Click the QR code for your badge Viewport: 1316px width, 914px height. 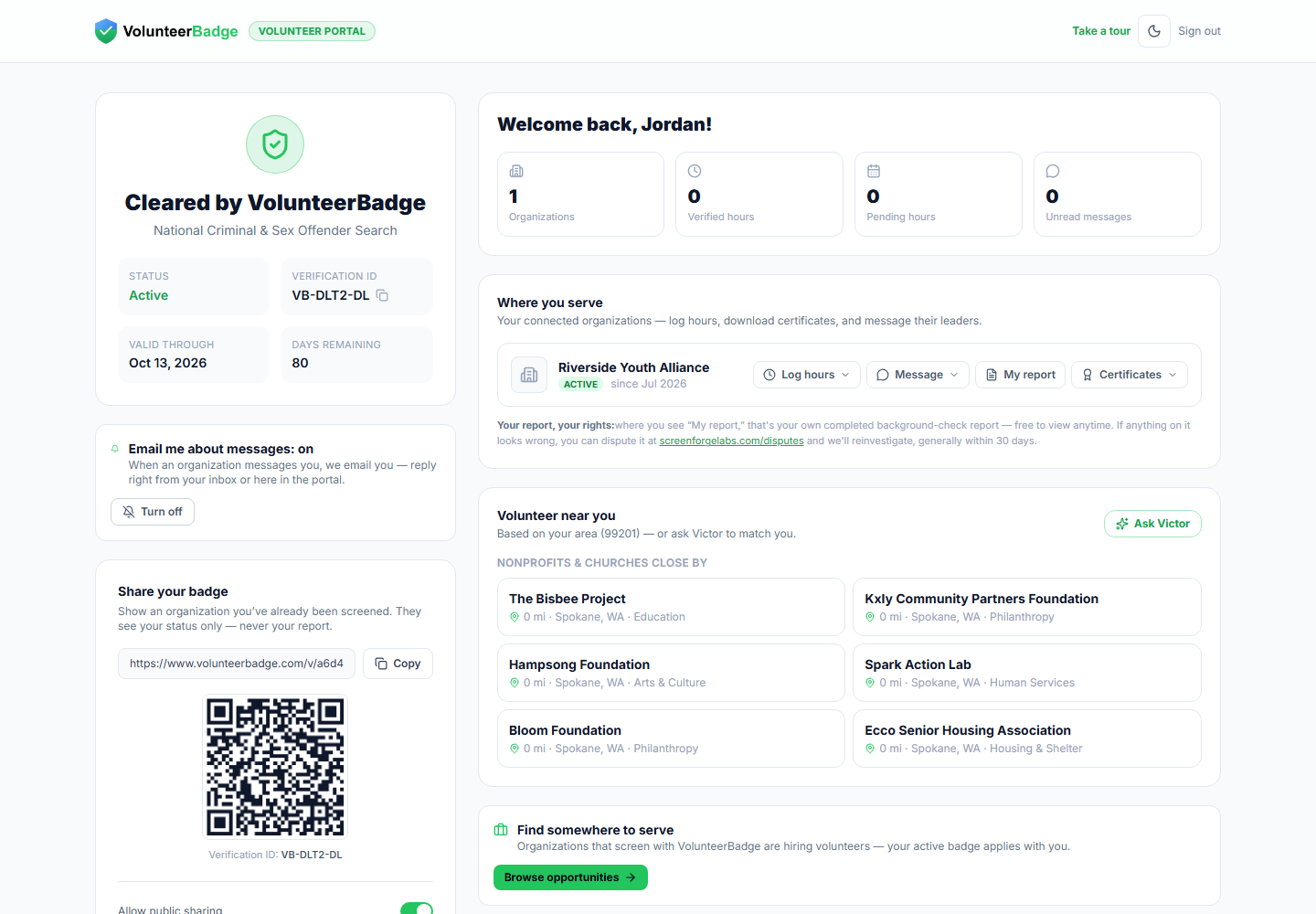click(275, 767)
